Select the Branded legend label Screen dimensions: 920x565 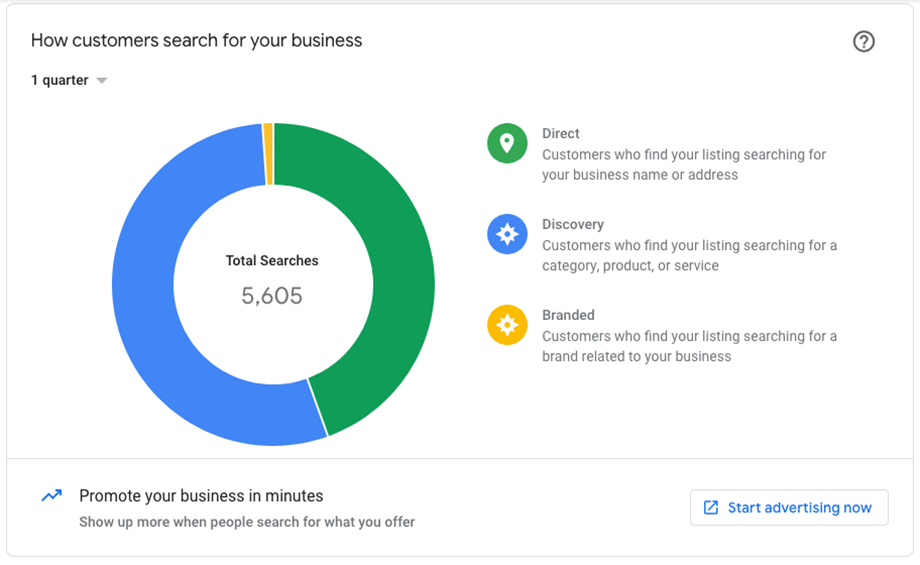(x=568, y=315)
